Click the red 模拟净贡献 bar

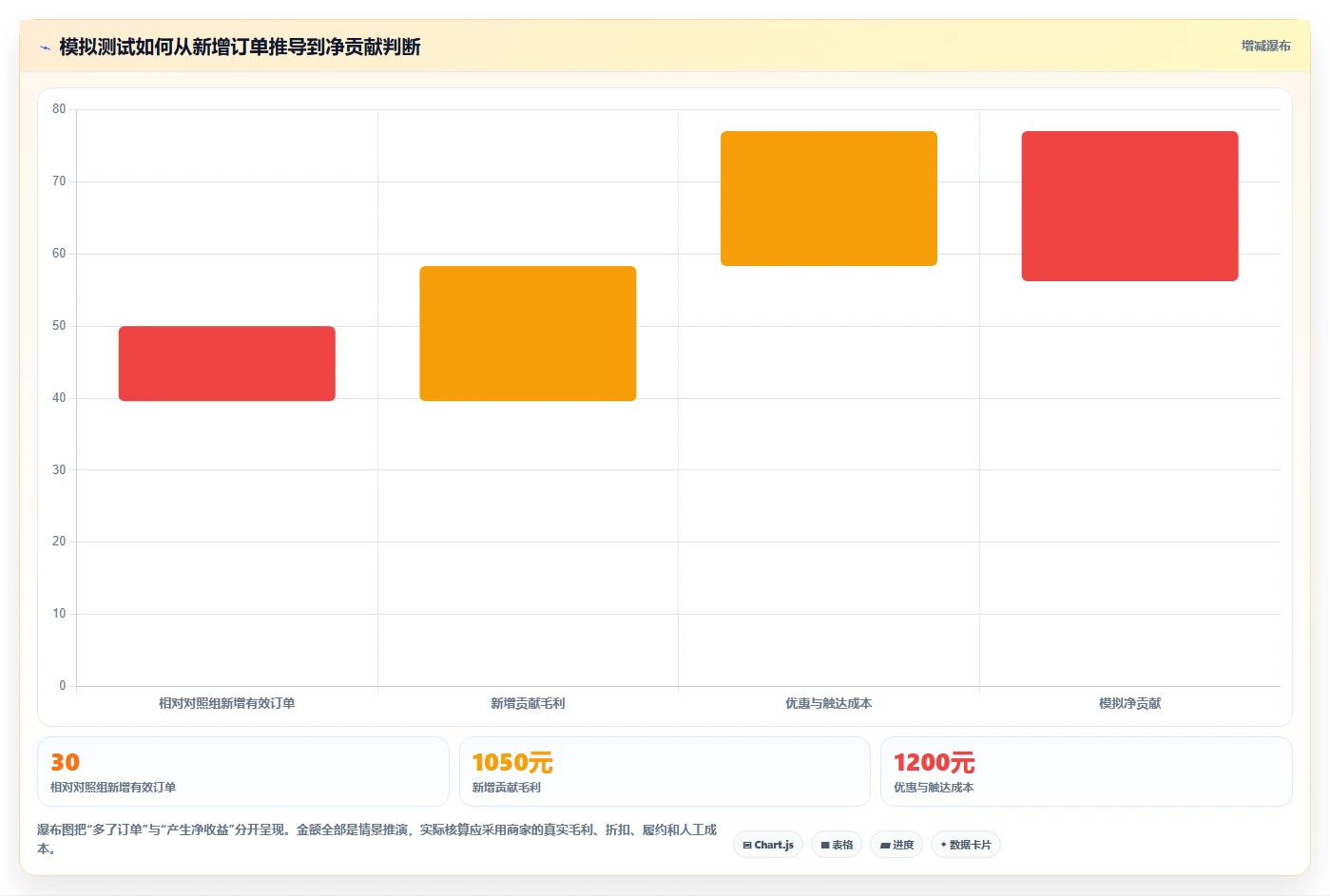click(1130, 206)
